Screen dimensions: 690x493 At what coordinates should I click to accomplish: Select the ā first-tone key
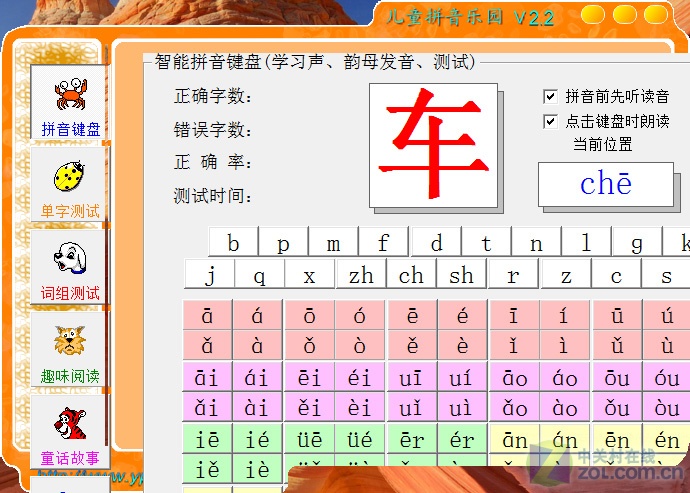[207, 315]
